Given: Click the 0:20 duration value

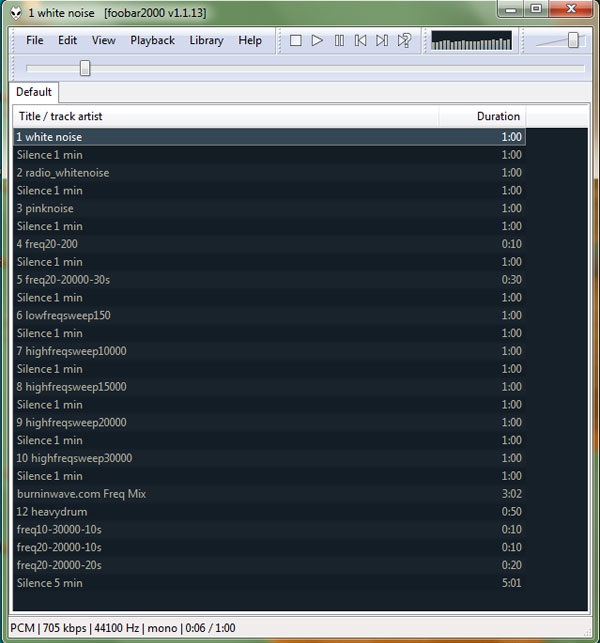Looking at the screenshot, I should [511, 565].
